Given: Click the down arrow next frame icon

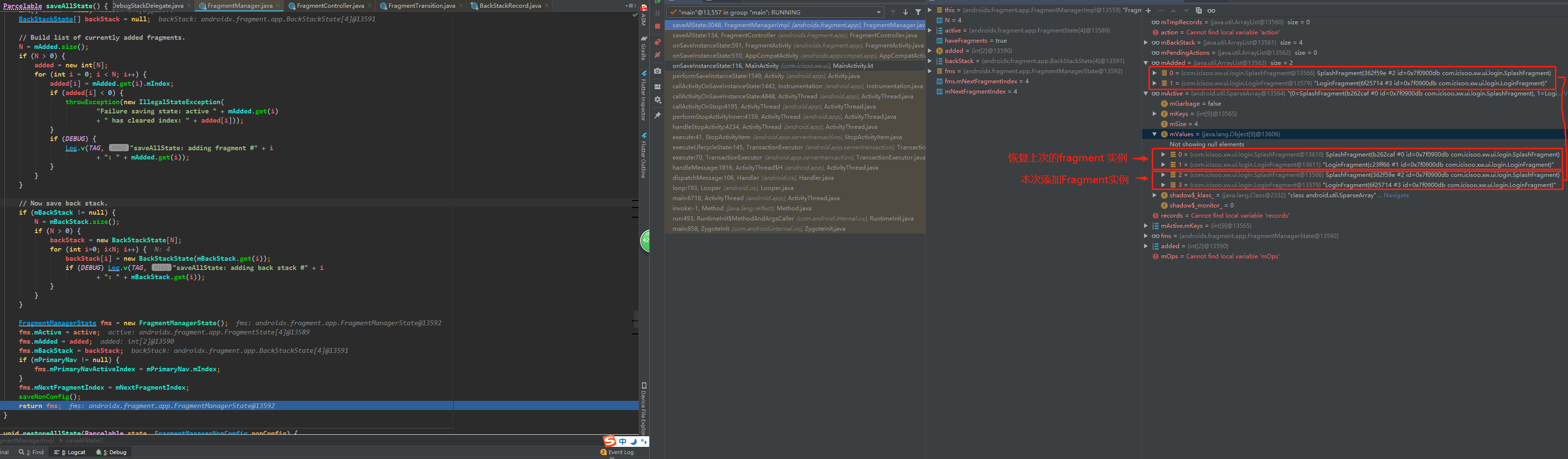Looking at the screenshot, I should pos(905,12).
